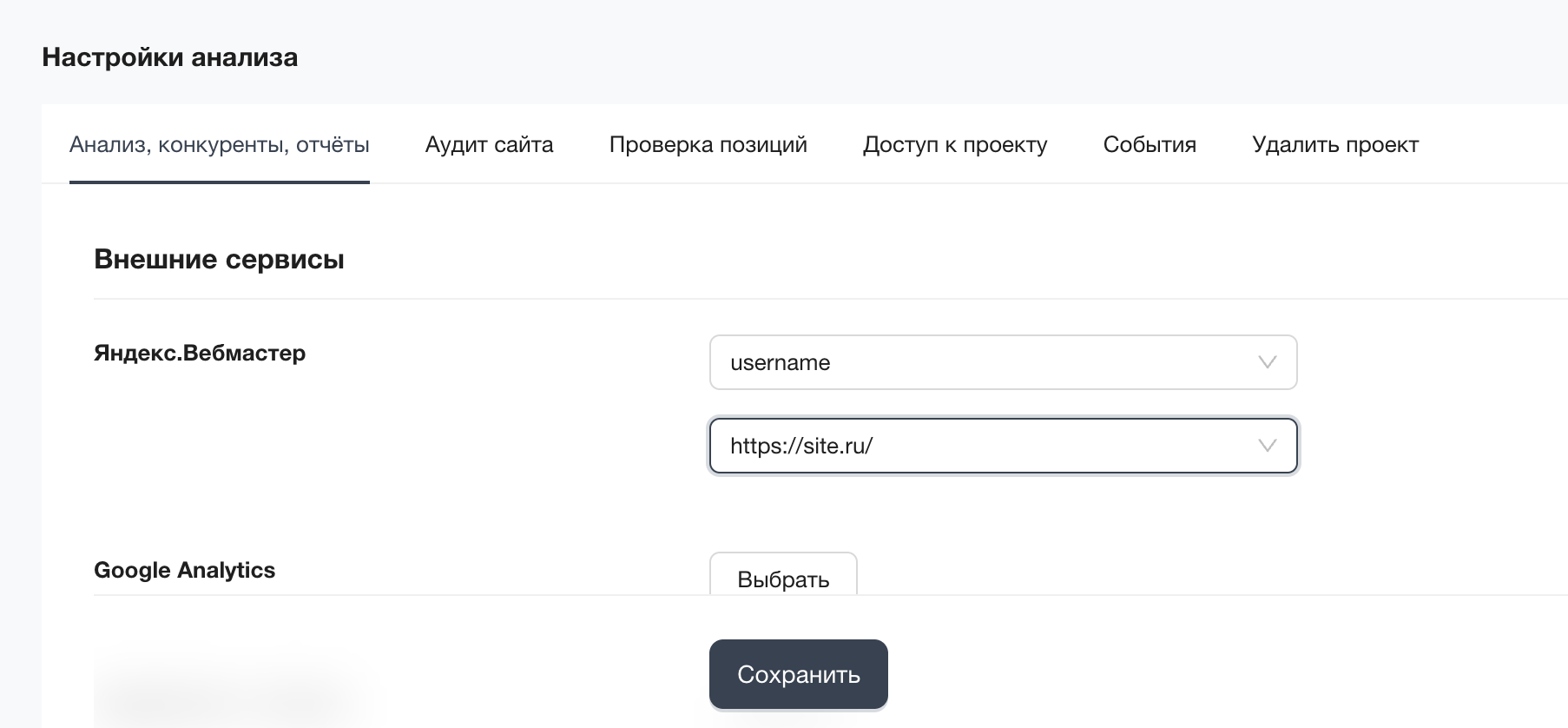
Task: Open the 'Анализ, конкуренты, отчёты' tab
Action: 219,144
